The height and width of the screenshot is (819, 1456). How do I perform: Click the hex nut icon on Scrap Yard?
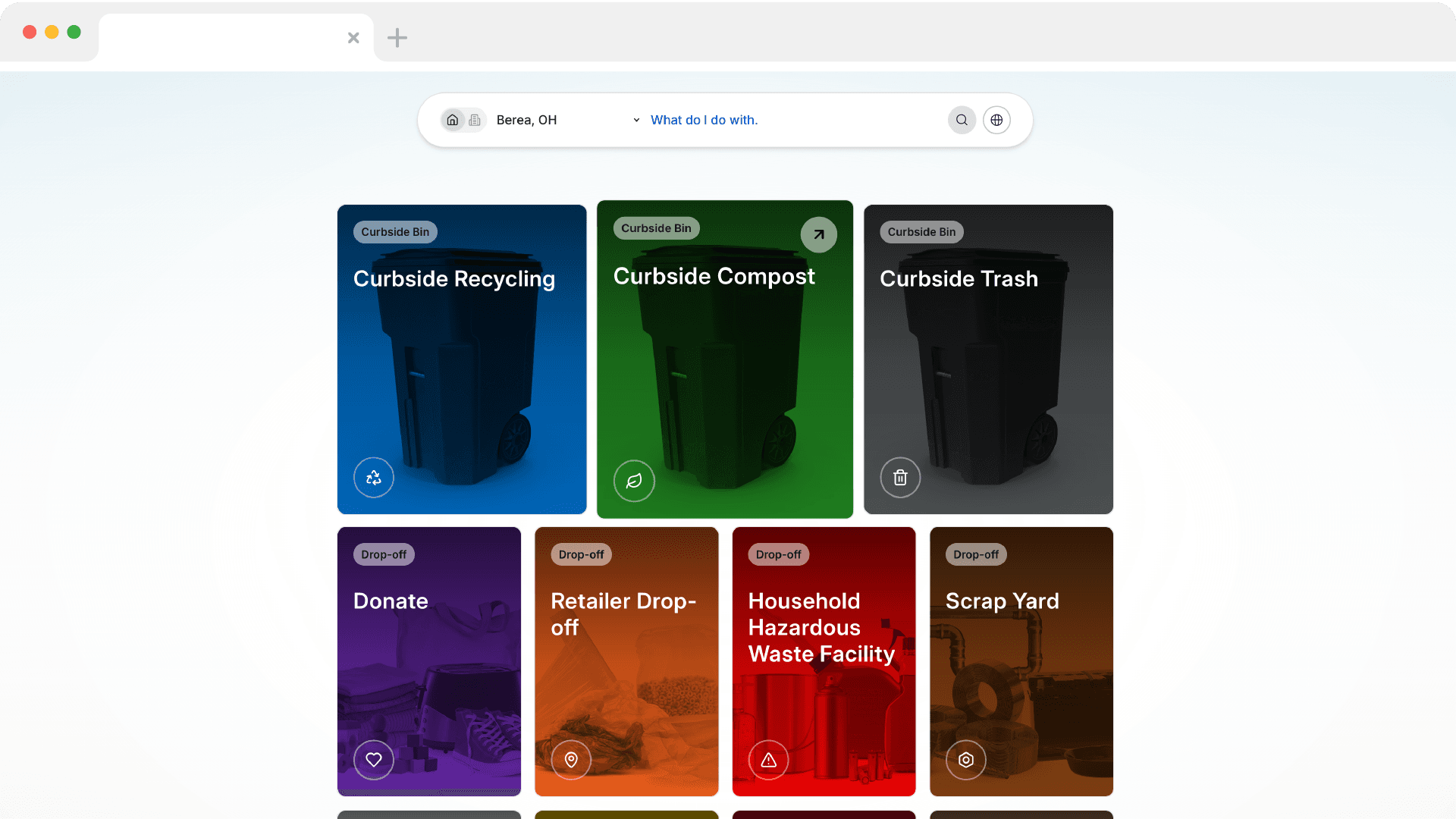[x=965, y=760]
